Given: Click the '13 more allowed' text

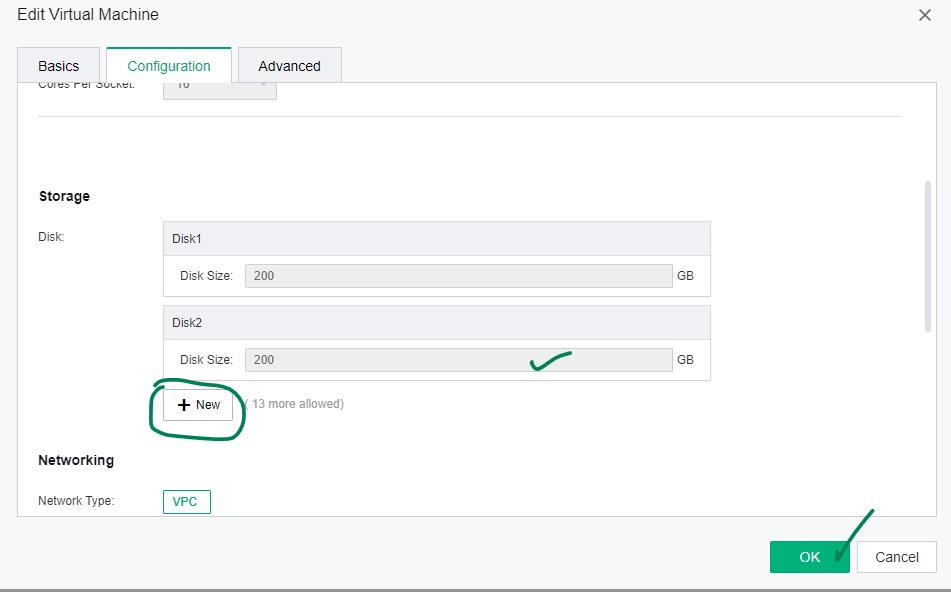Looking at the screenshot, I should pyautogui.click(x=295, y=404).
